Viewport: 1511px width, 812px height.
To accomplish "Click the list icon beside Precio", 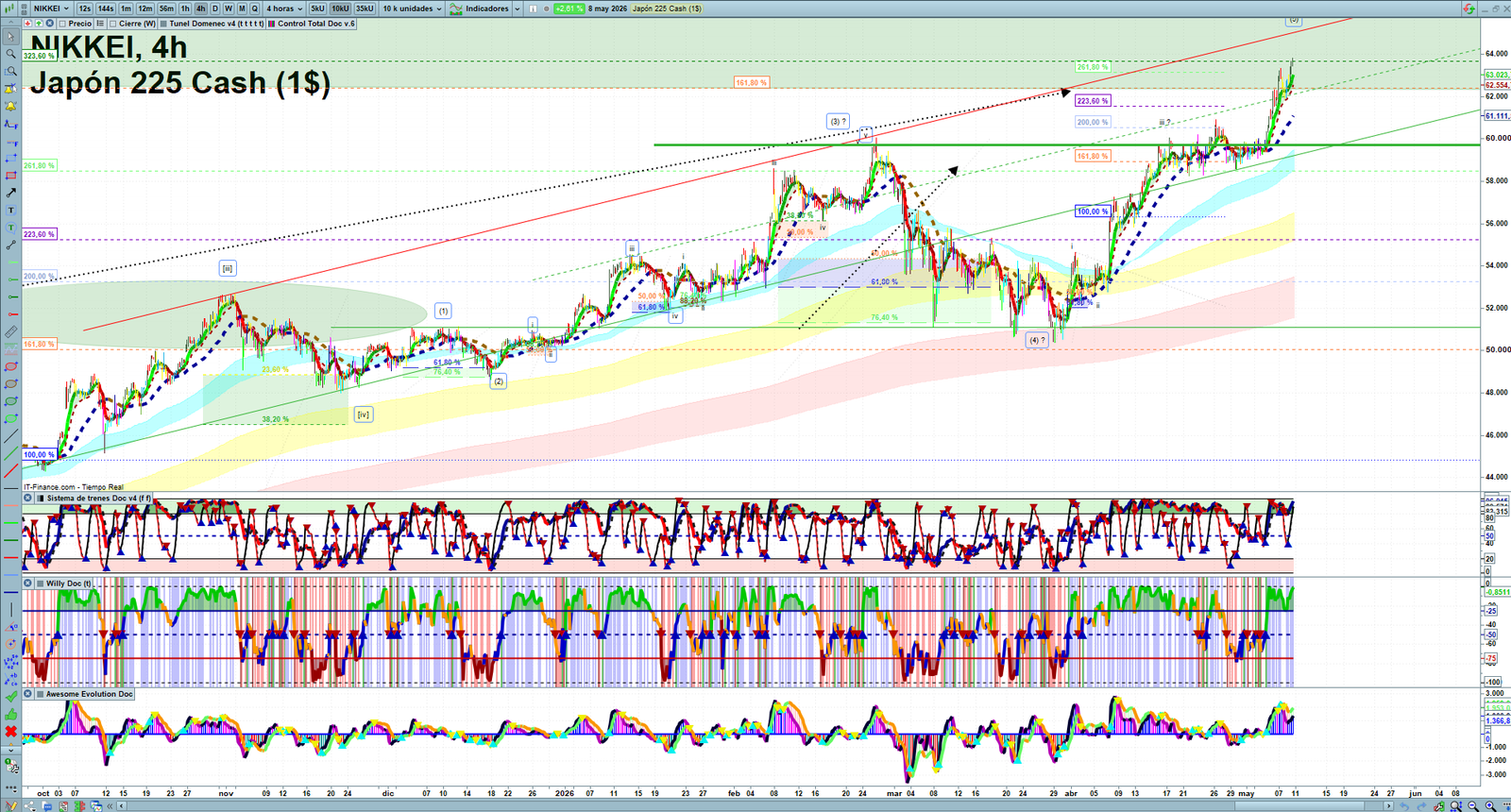I will pos(100,23).
